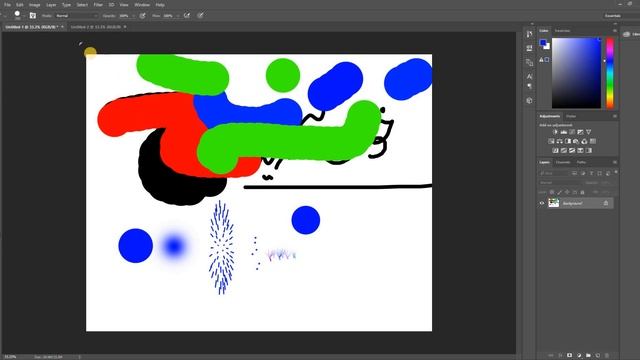This screenshot has width=640, height=360.
Task: Open the Properties panel icon
Action: [x=529, y=48]
